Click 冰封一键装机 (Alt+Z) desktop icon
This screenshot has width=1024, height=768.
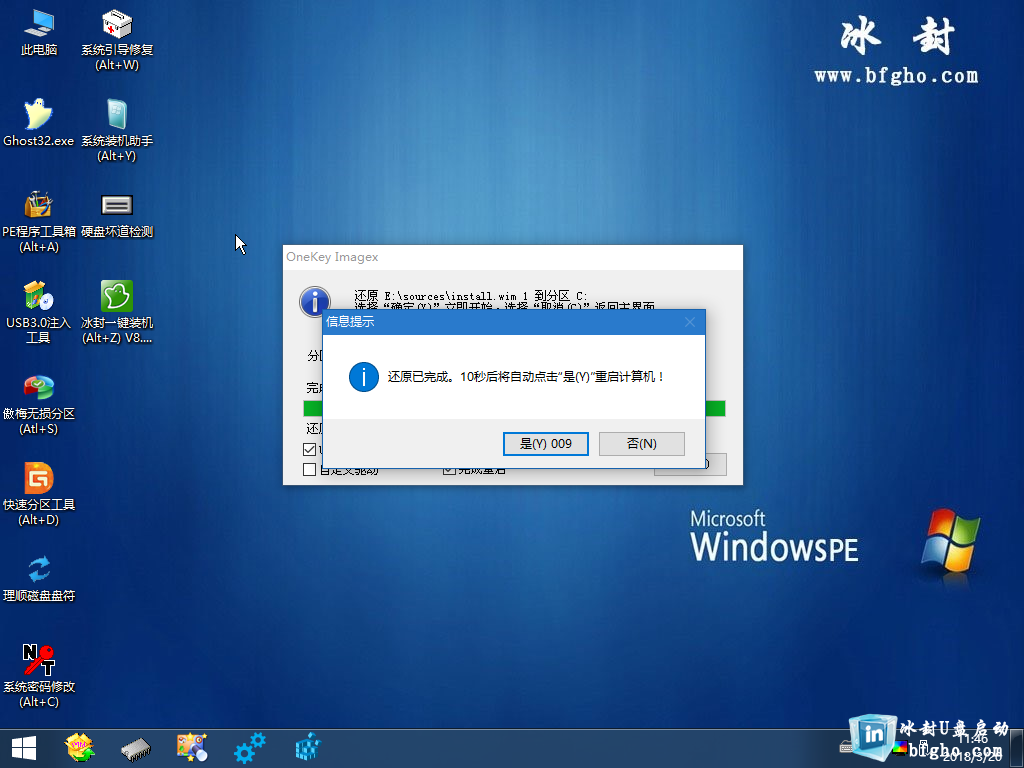pos(117,312)
